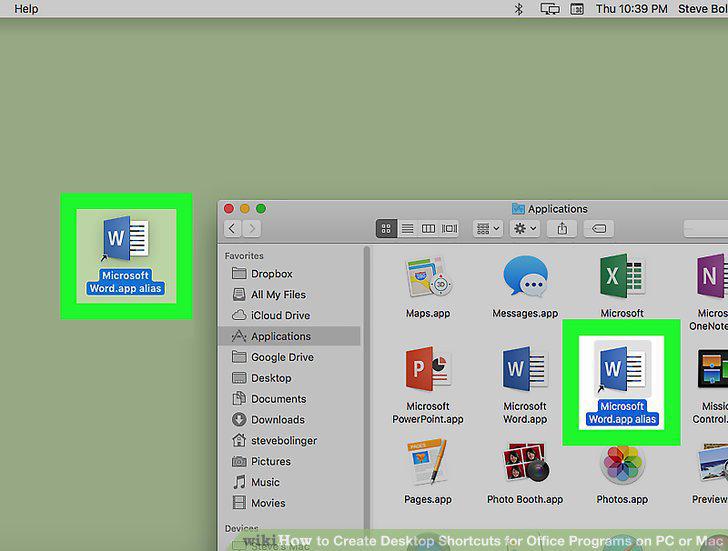Switch Finder to icon view
728x551 pixels.
coord(386,228)
